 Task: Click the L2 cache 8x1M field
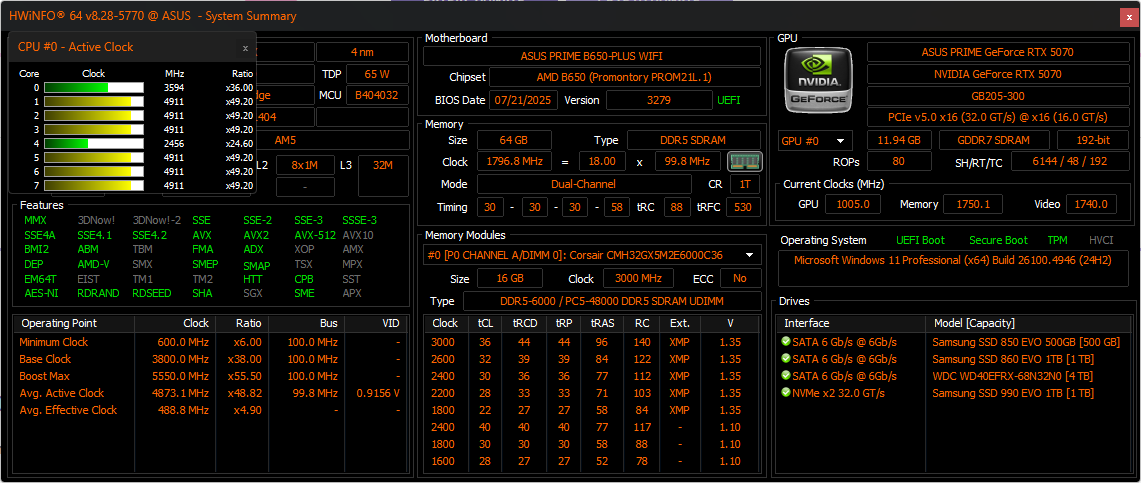click(x=306, y=165)
